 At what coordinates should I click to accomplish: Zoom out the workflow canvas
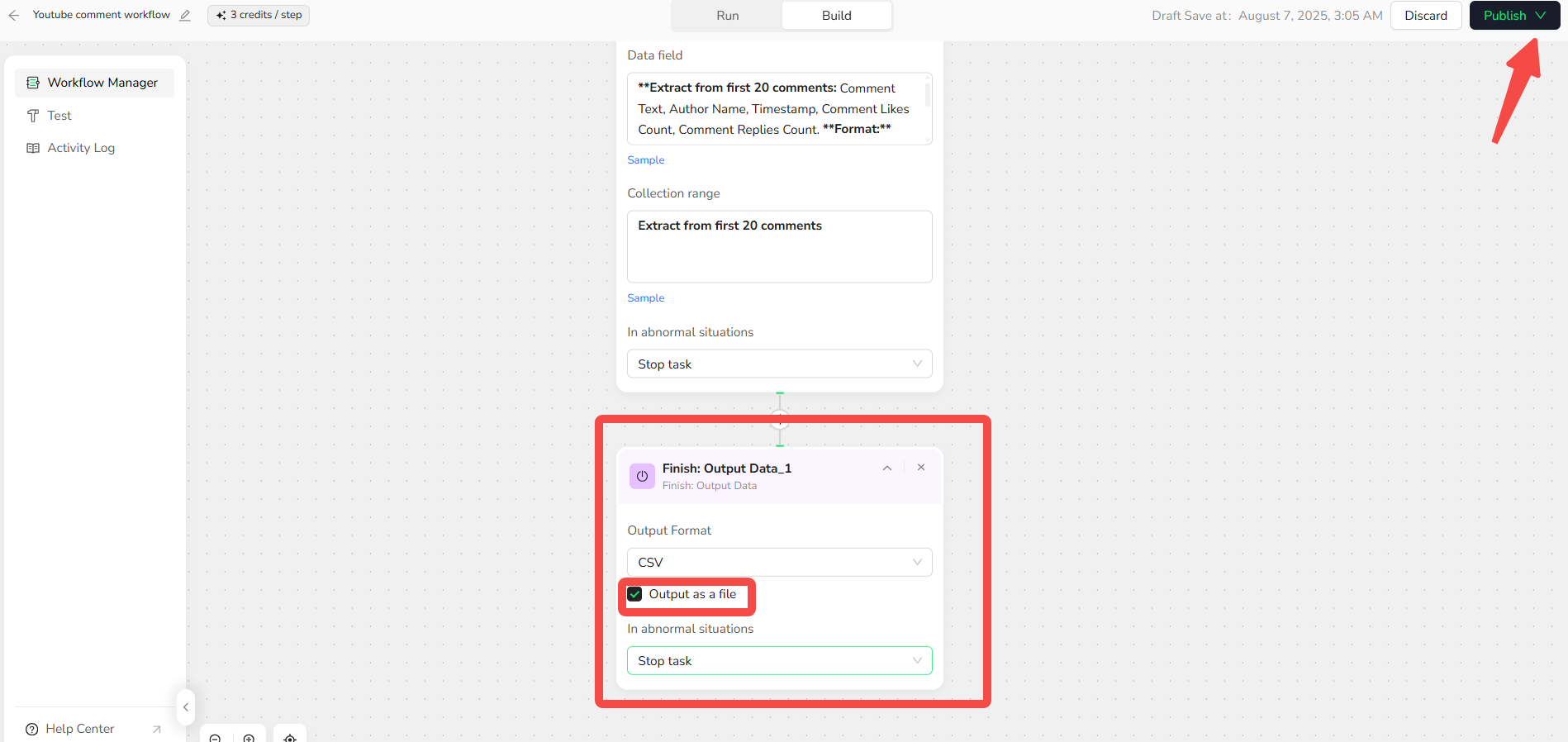215,737
